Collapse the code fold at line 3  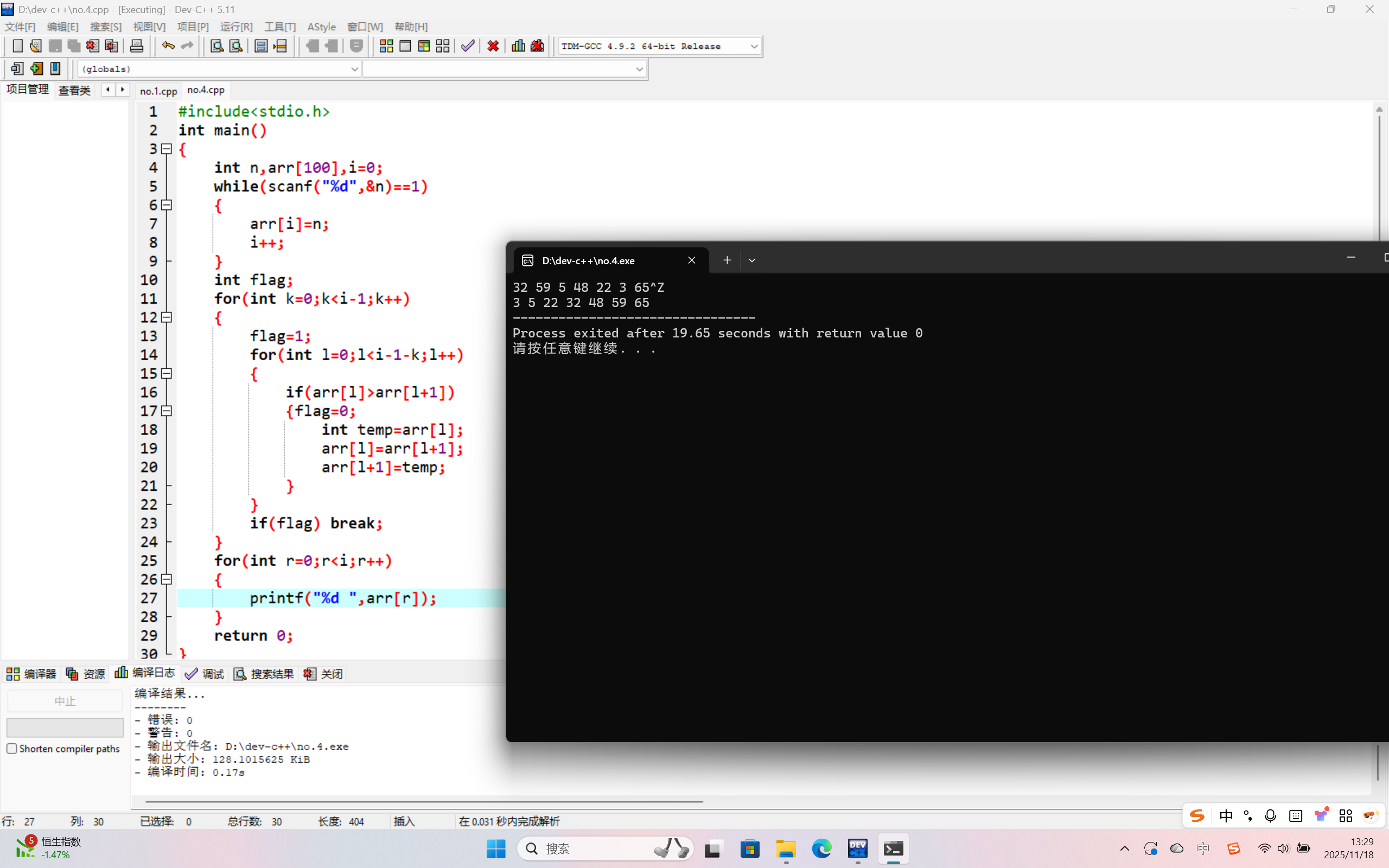167,149
